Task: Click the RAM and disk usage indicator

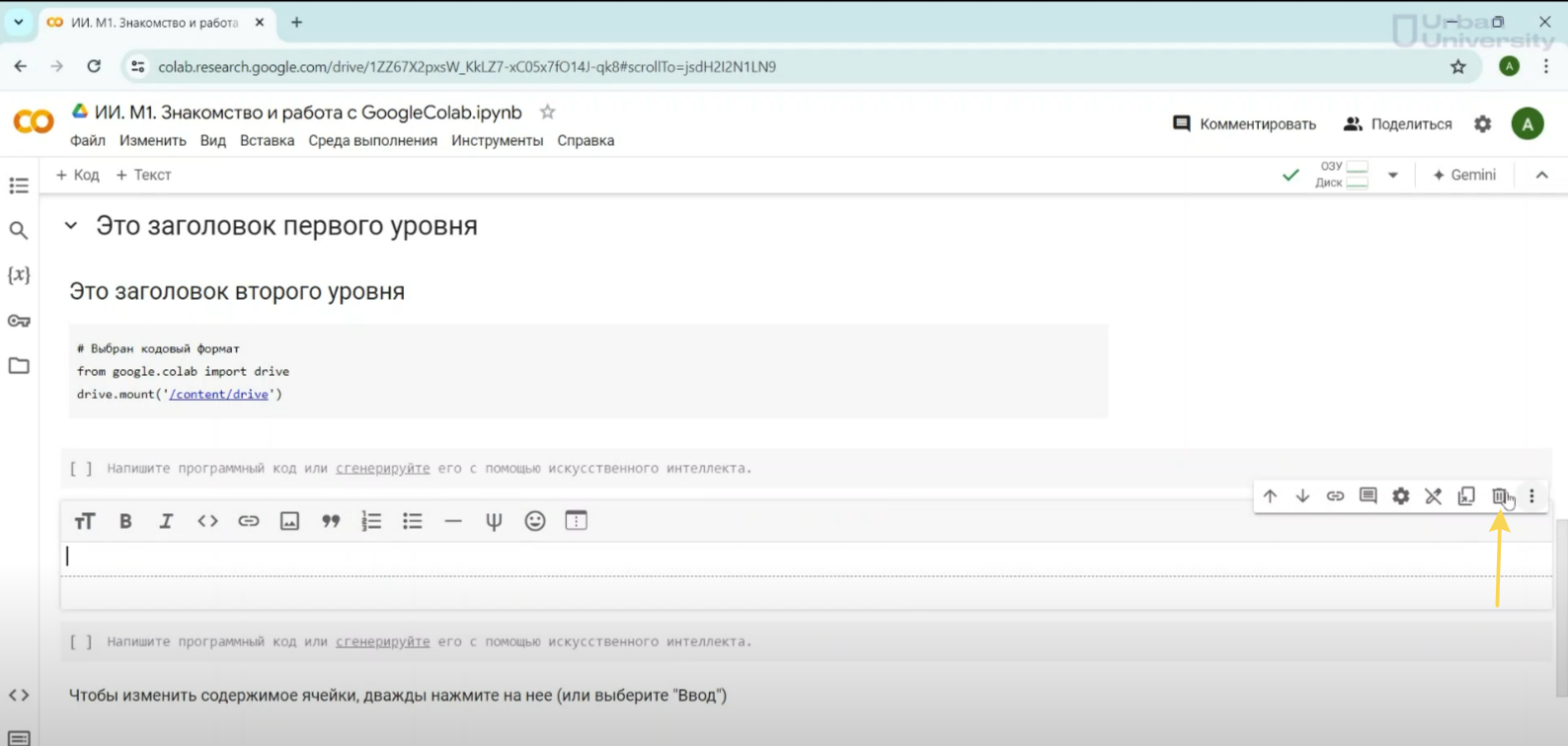Action: coord(1343,175)
